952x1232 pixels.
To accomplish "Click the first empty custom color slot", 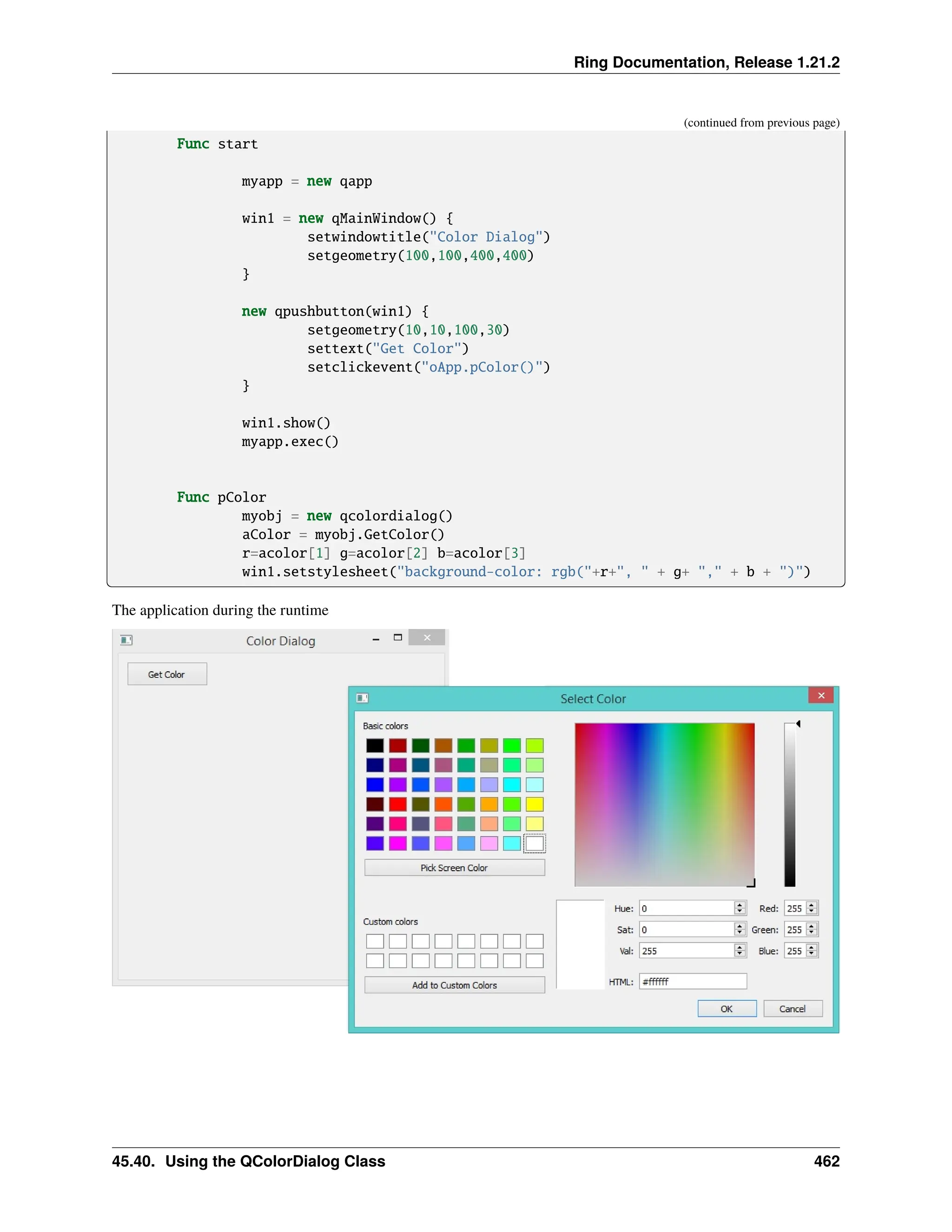I will pyautogui.click(x=375, y=941).
